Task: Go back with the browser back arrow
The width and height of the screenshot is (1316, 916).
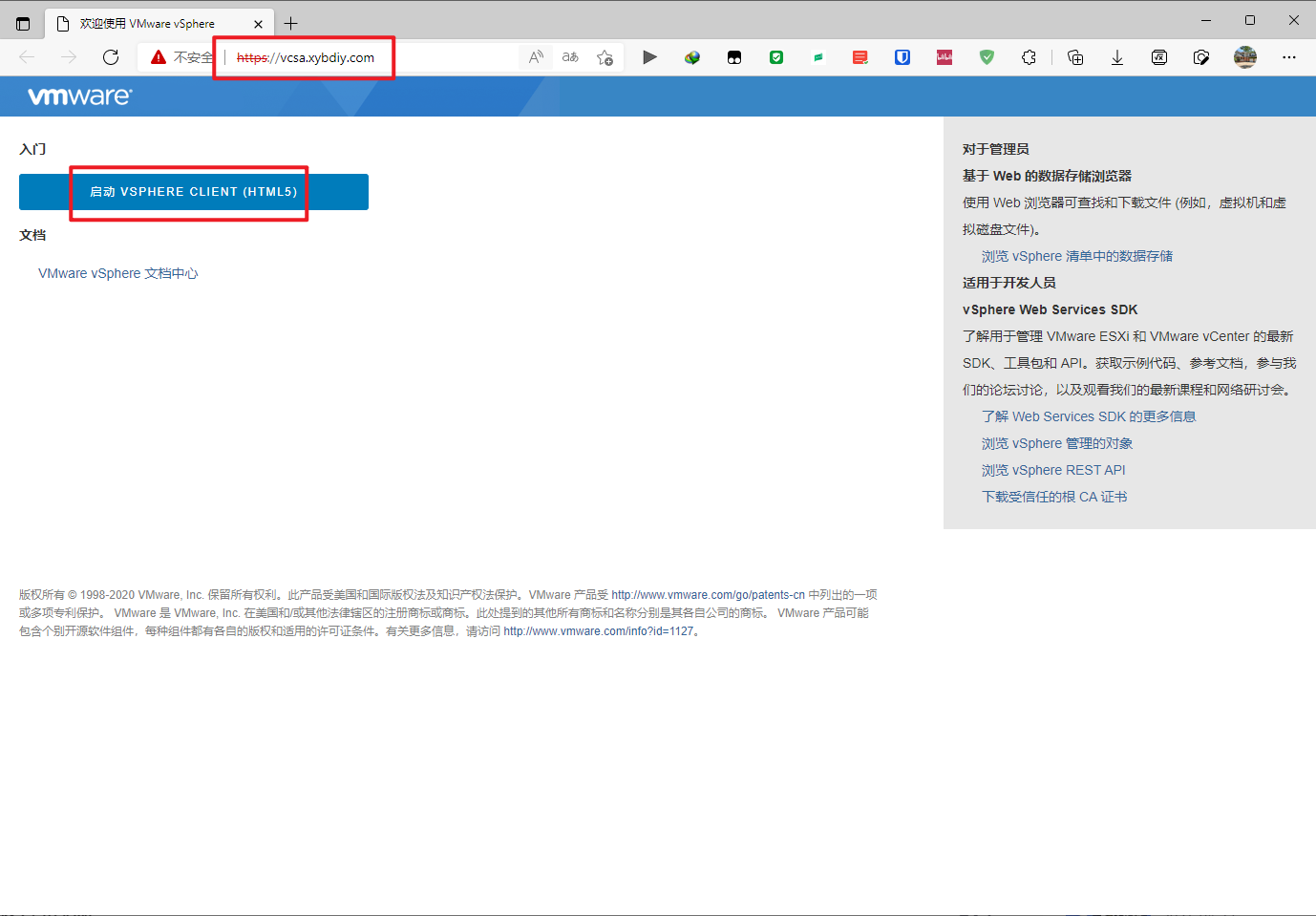Action: point(27,57)
